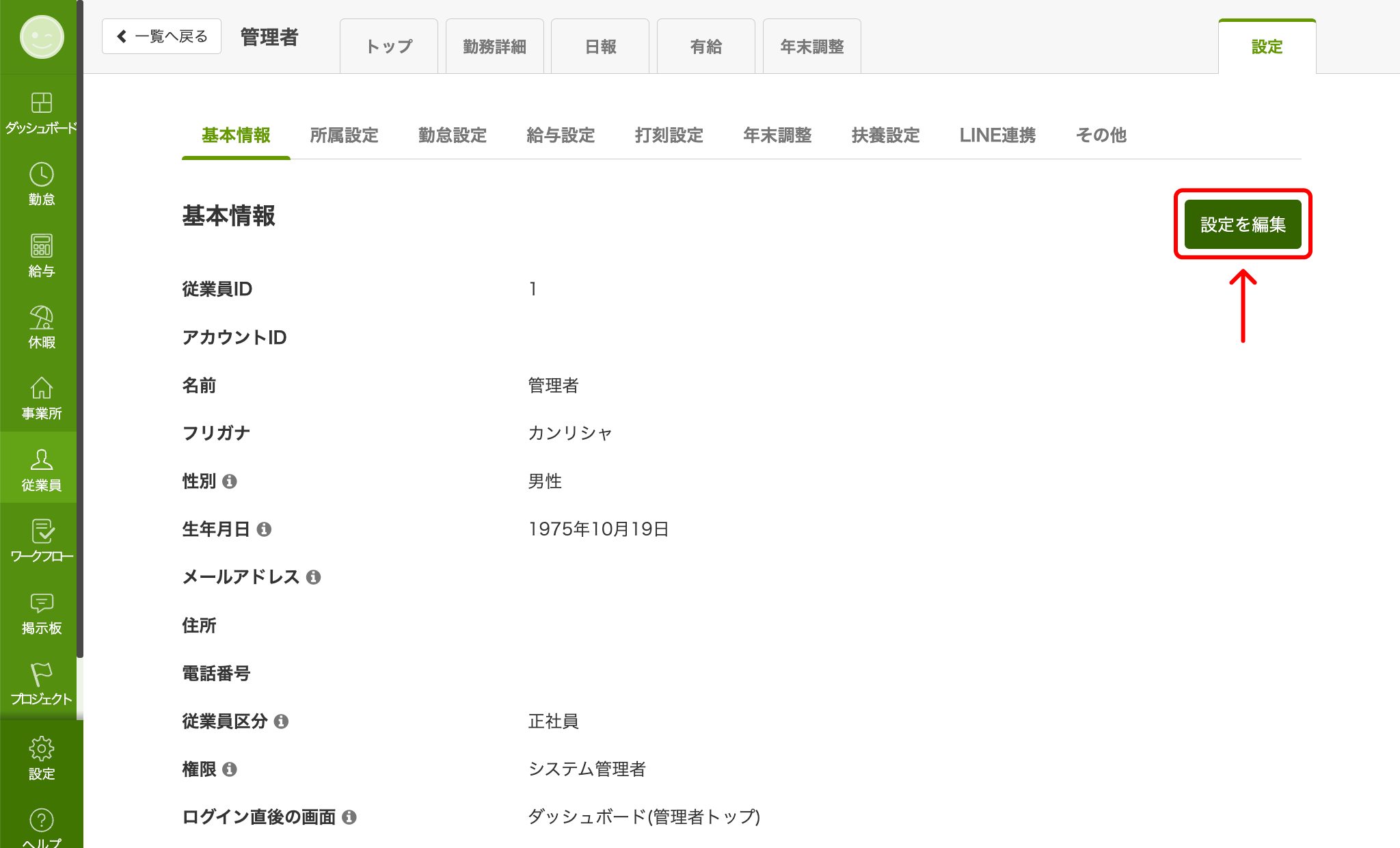Open the 打刻設定 sub-tab
The image size is (1400, 848).
(x=669, y=135)
